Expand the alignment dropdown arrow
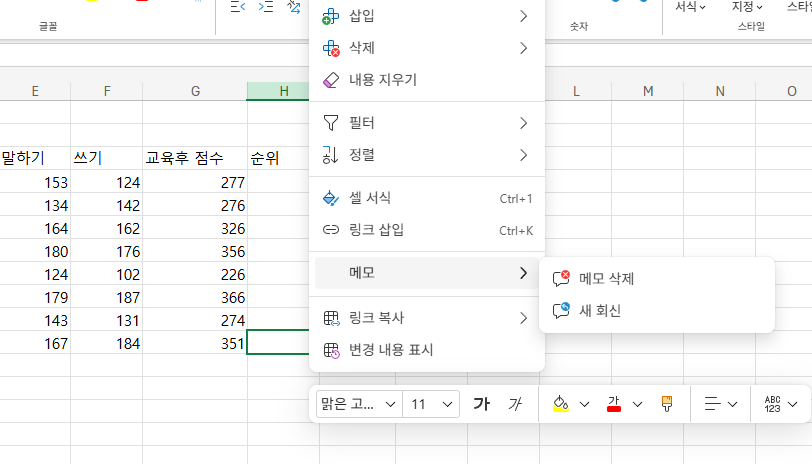 pos(732,404)
